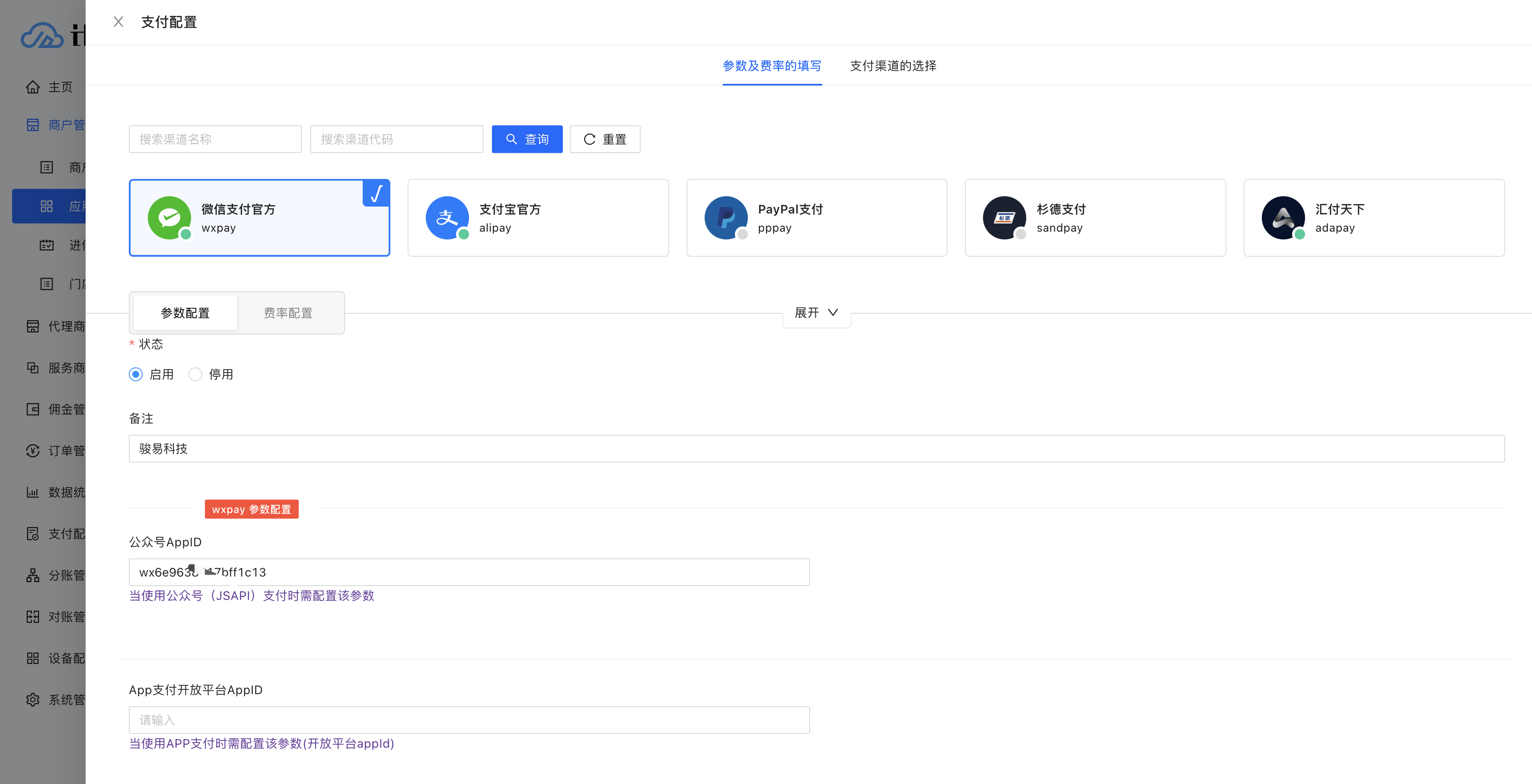Click the gear icon for 系统管理
The height and width of the screenshot is (784, 1532).
click(x=33, y=700)
